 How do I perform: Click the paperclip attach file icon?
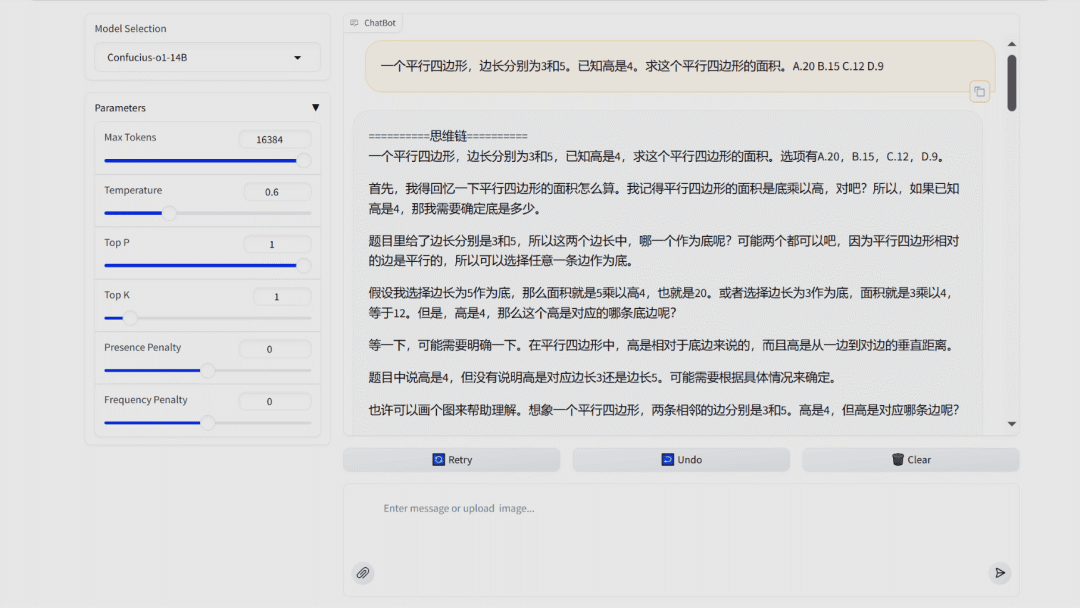tap(363, 573)
